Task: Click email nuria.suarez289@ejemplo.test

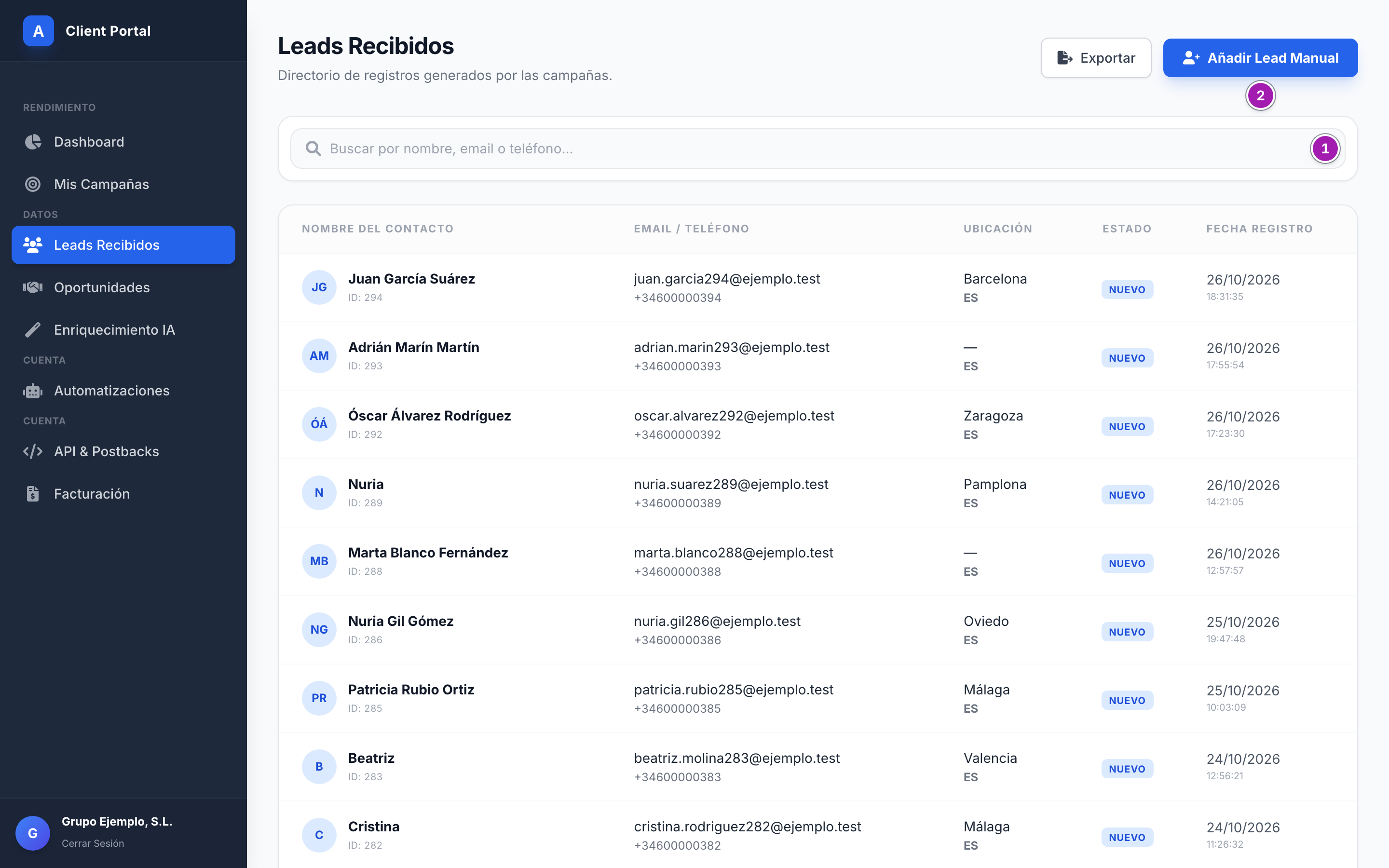Action: 731,485
